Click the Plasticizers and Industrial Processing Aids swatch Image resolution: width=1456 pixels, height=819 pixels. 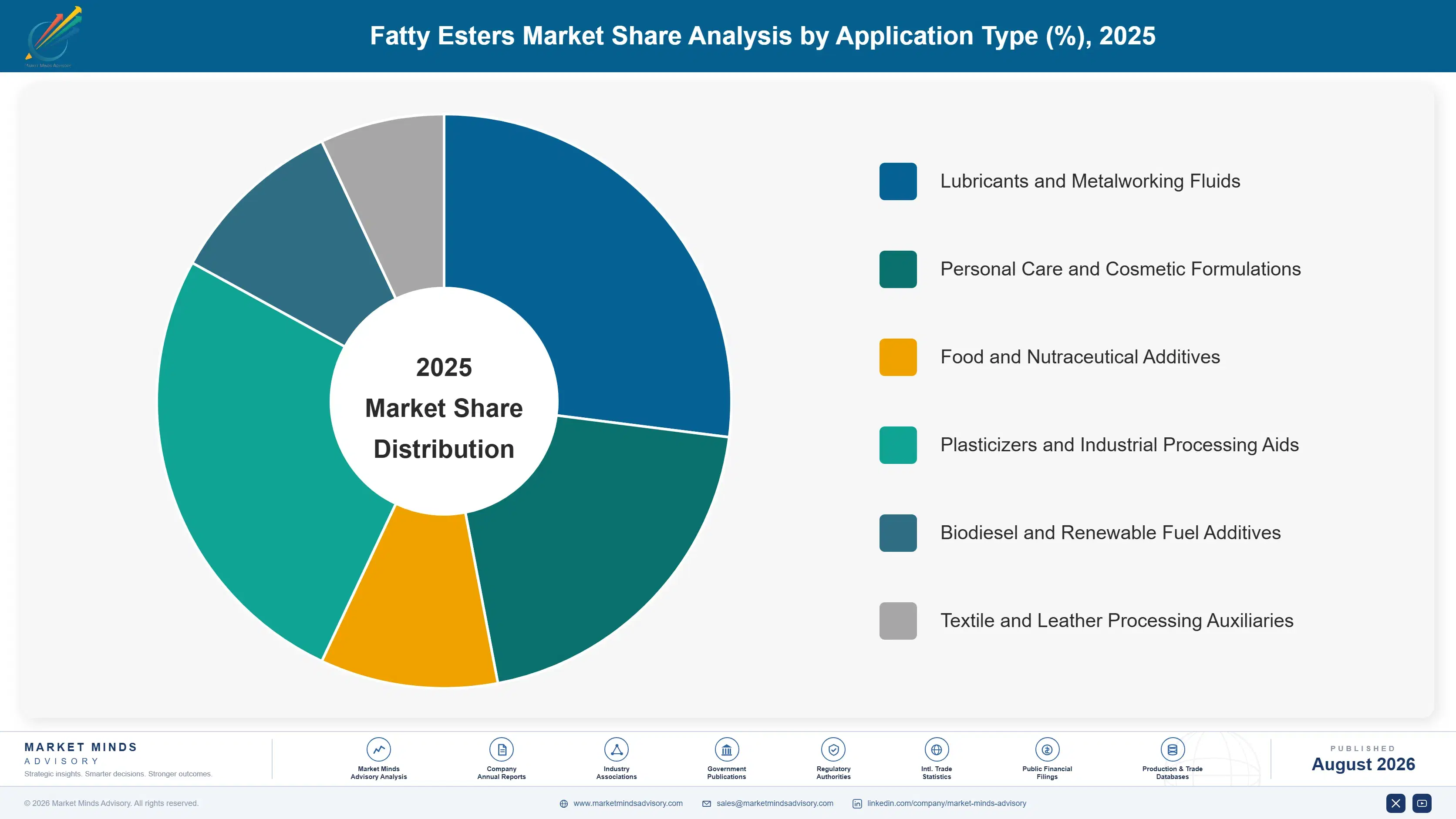pos(897,445)
